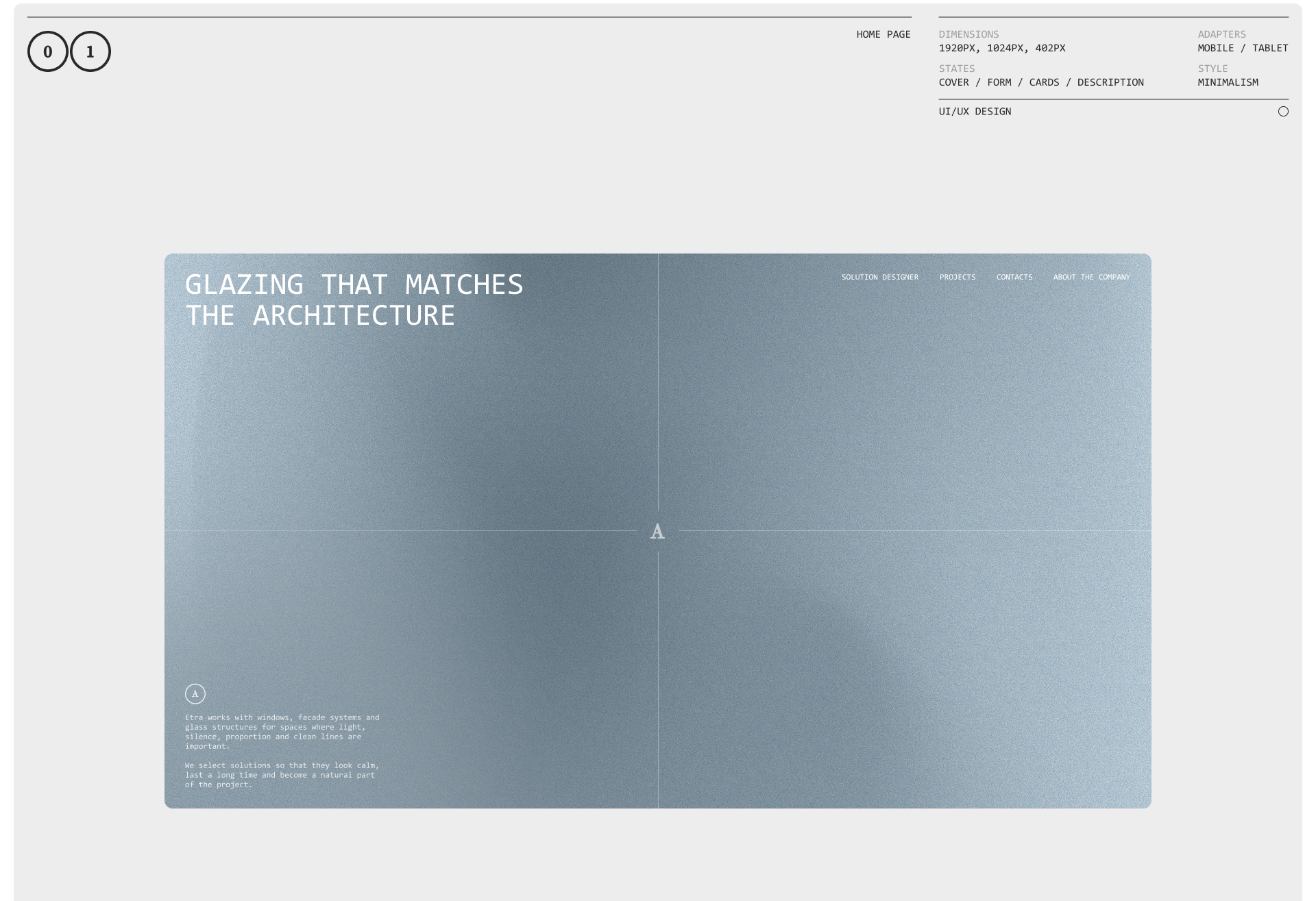The width and height of the screenshot is (1316, 901).
Task: Select the MOBILE / TABLET value
Action: (1243, 48)
